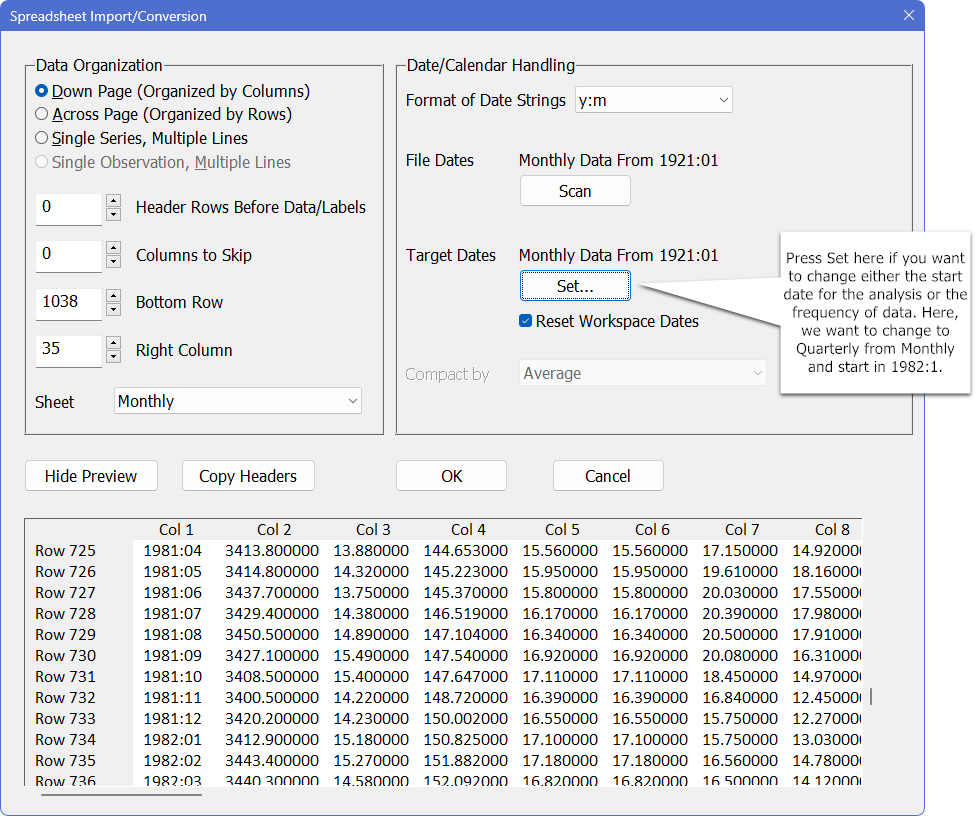Screen dimensions: 977x816
Task: Click date cell 1982:01
Action: (x=173, y=739)
